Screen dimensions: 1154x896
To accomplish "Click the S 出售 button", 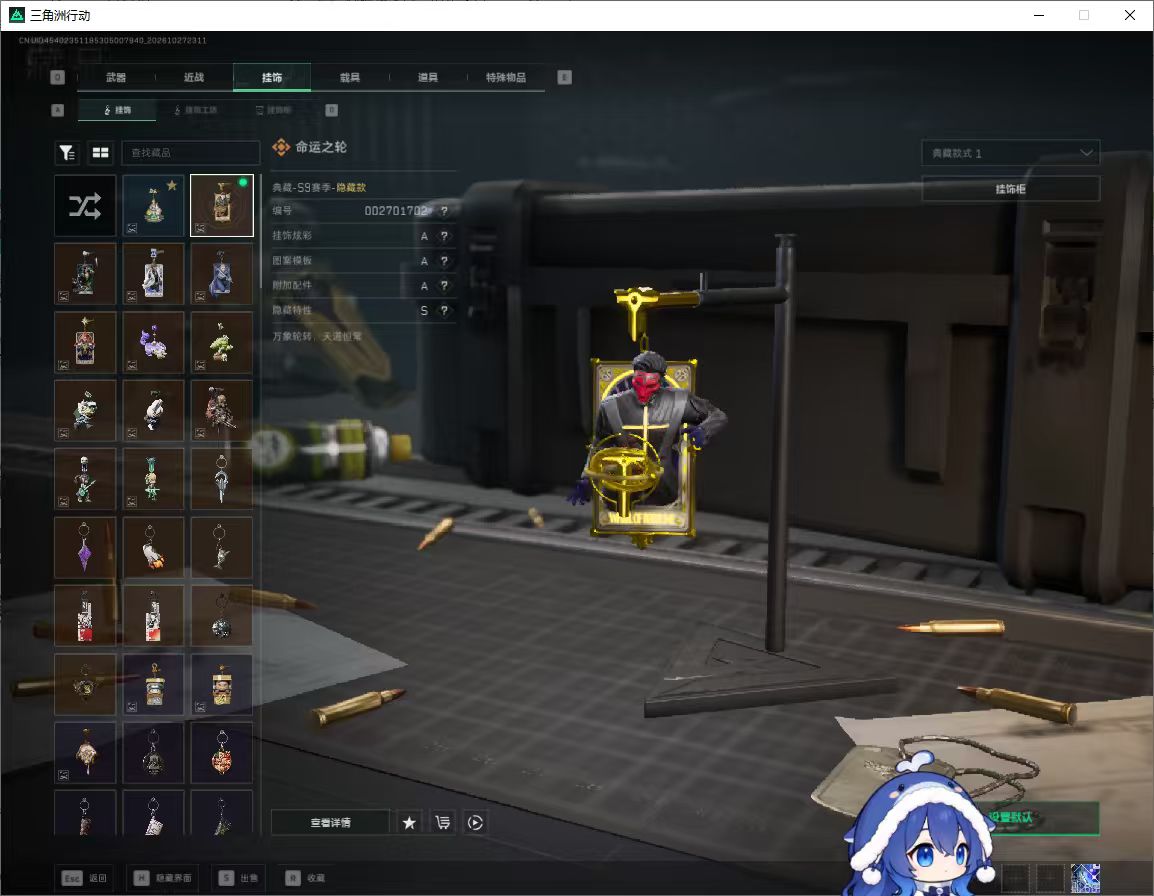I will click(238, 878).
